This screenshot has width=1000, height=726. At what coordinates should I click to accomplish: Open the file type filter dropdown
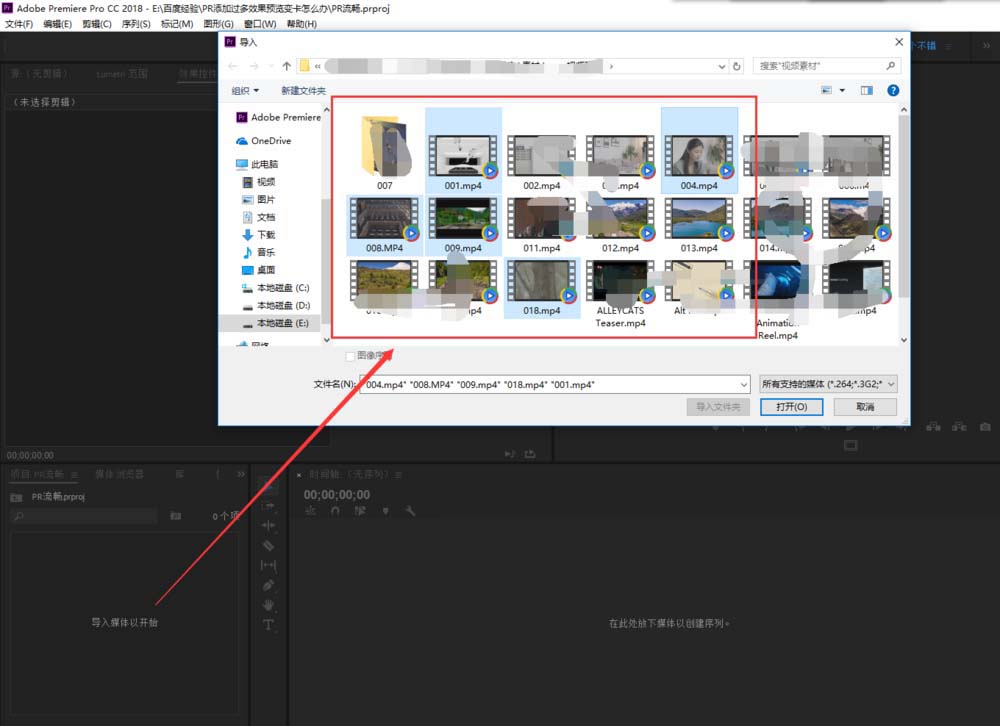coord(828,384)
